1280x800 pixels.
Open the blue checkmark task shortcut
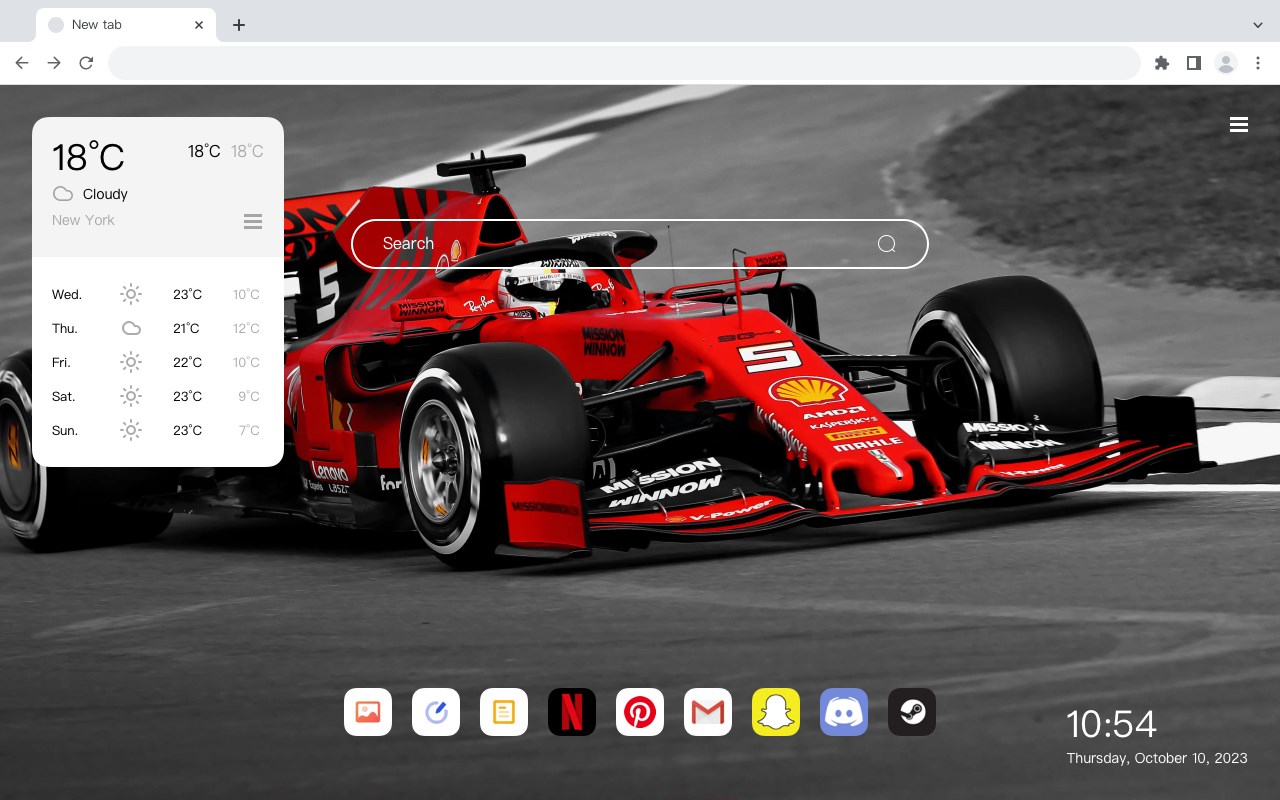436,712
